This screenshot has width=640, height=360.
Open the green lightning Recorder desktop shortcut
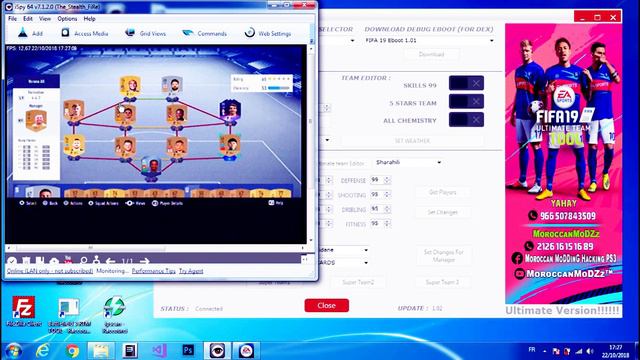114,314
